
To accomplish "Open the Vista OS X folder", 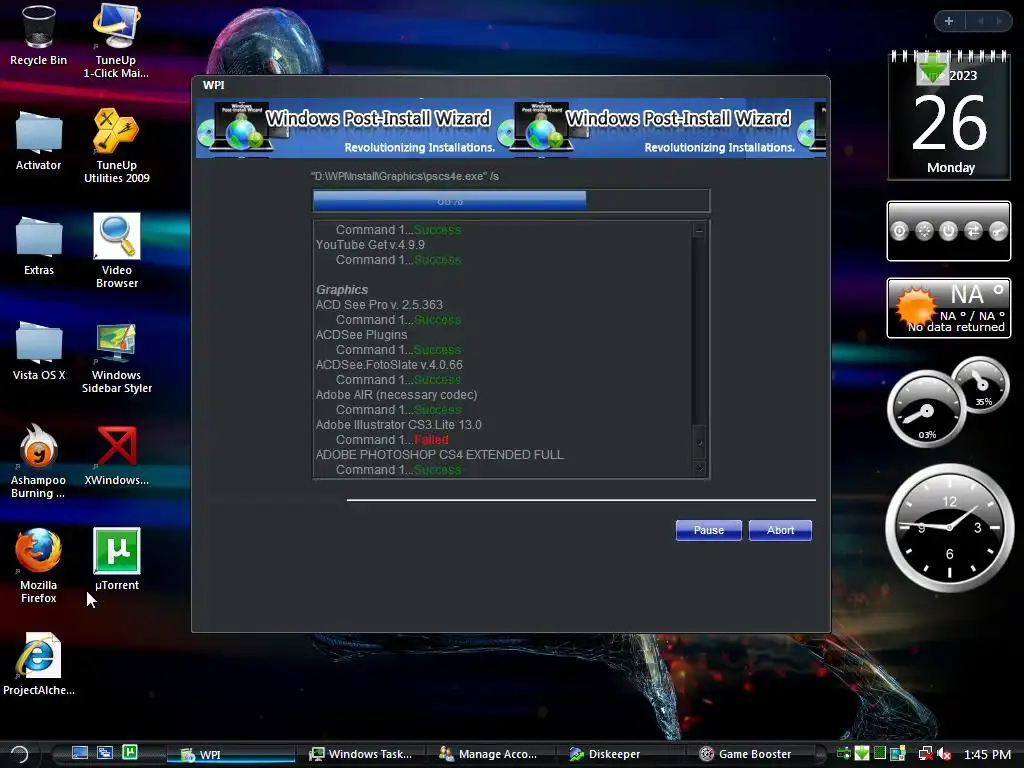I will coord(39,351).
